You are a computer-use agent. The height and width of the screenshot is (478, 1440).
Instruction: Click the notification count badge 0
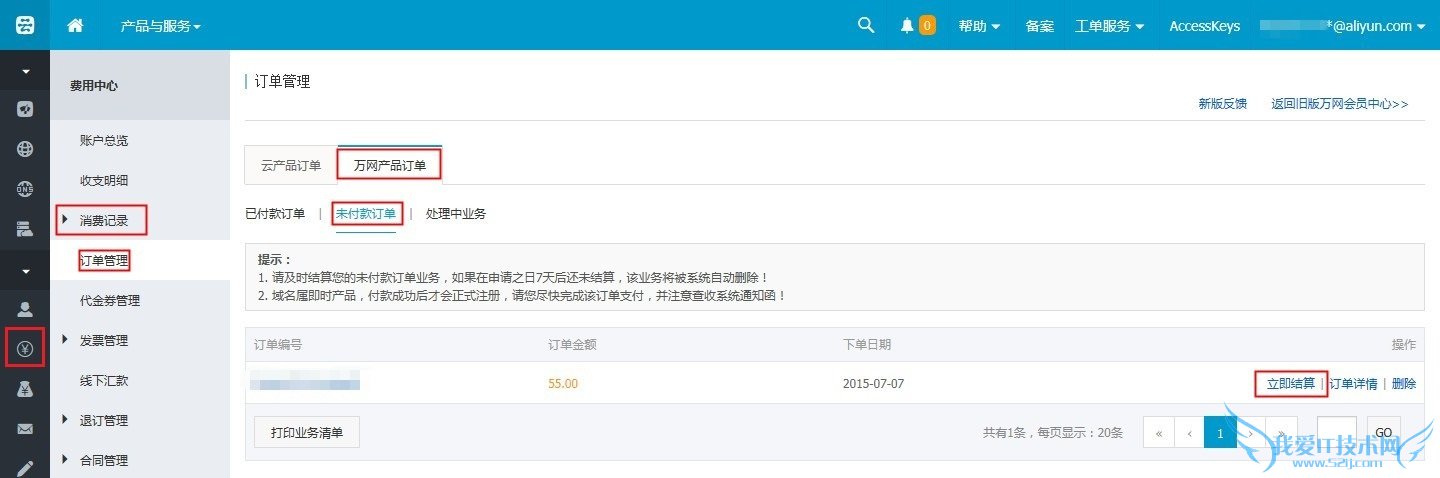tap(927, 26)
